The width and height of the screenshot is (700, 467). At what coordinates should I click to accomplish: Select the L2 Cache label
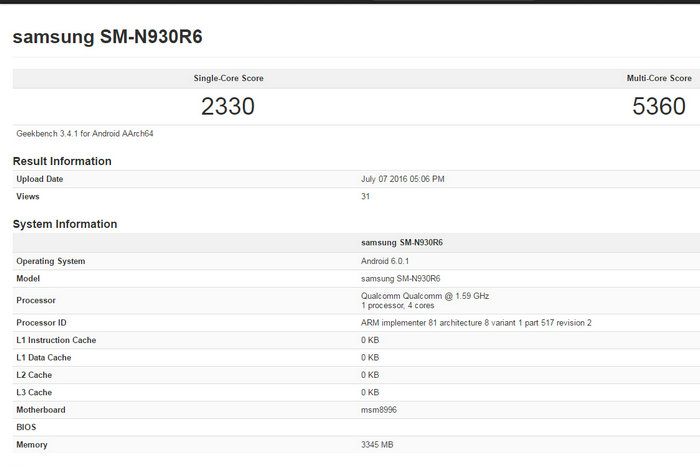click(x=34, y=375)
